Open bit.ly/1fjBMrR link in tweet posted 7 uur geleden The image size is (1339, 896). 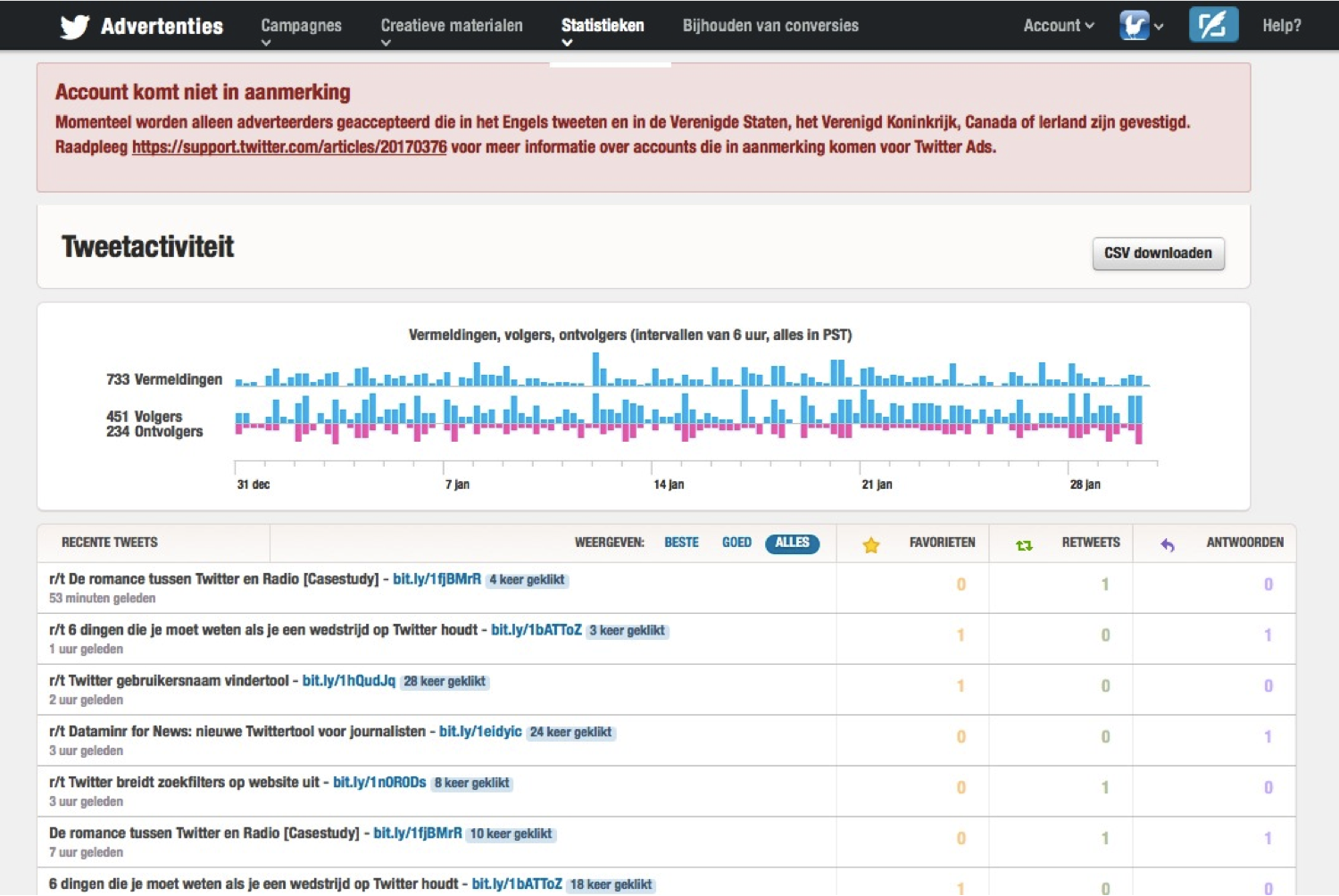[x=418, y=834]
